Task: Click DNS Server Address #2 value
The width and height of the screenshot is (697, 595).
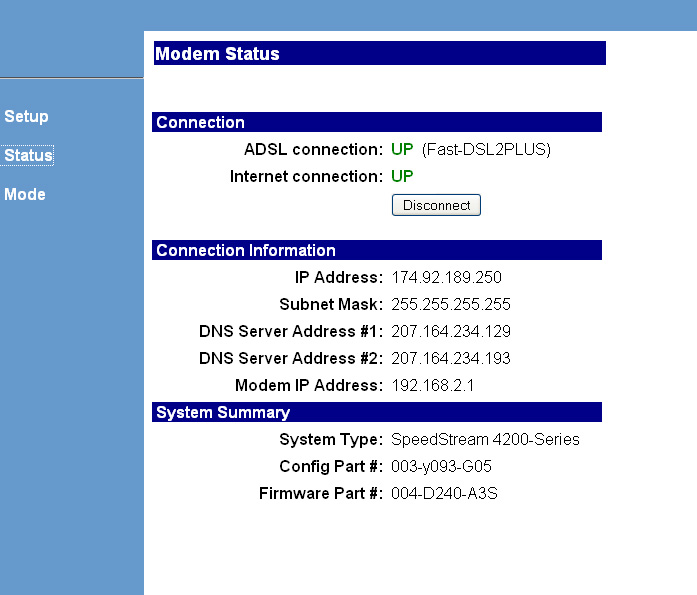Action: [451, 358]
